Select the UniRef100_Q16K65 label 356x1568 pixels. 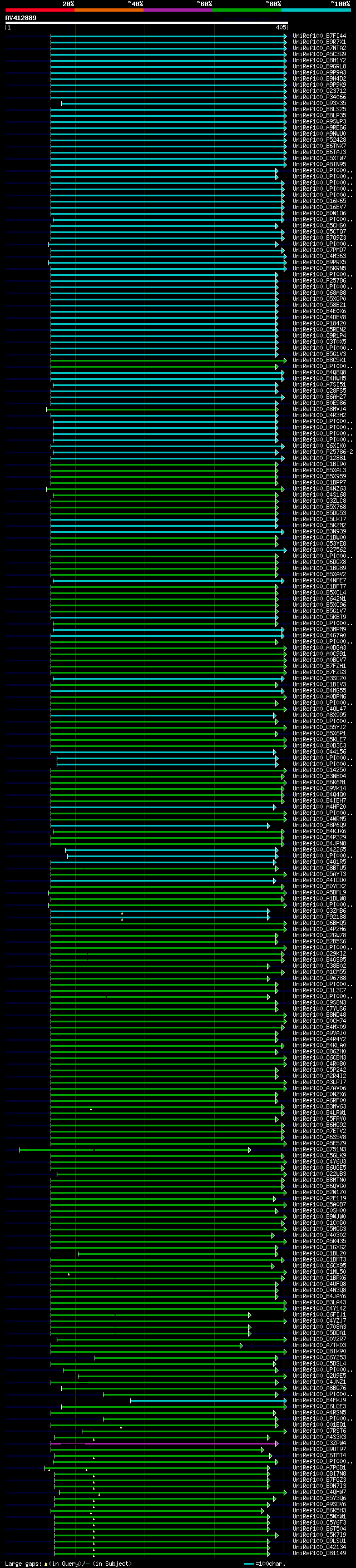click(x=319, y=201)
